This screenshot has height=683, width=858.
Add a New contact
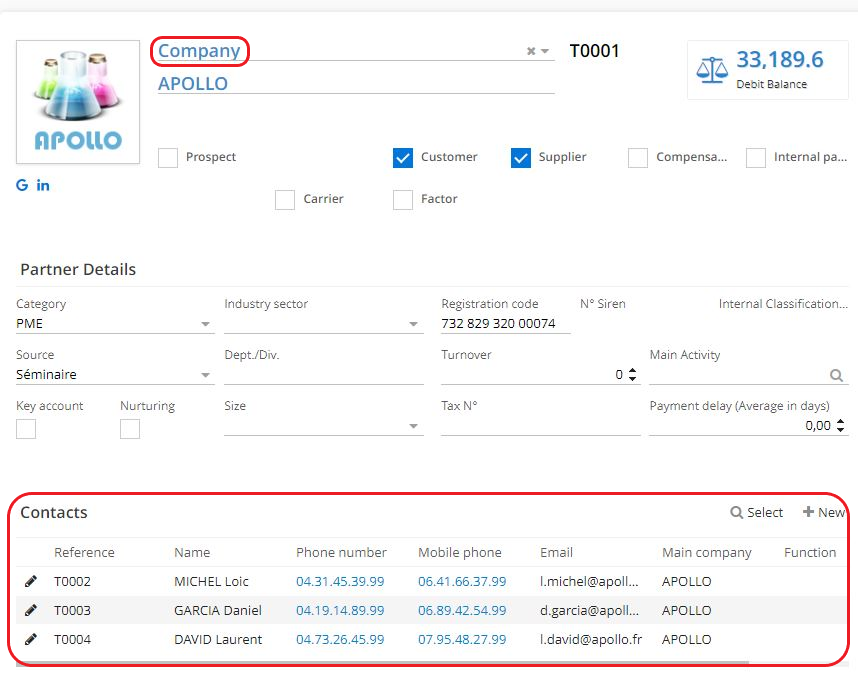823,512
